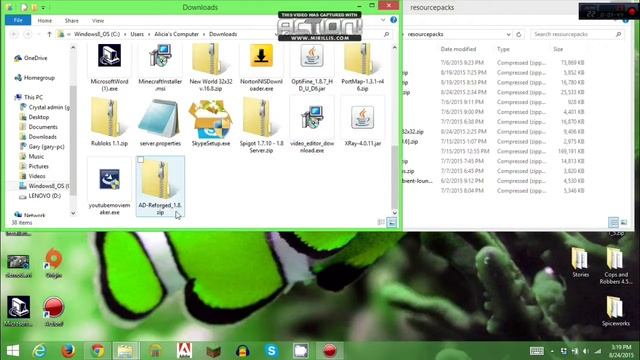Sort by Date modified column in resourcepacks
640x360 pixels.
click(458, 49)
